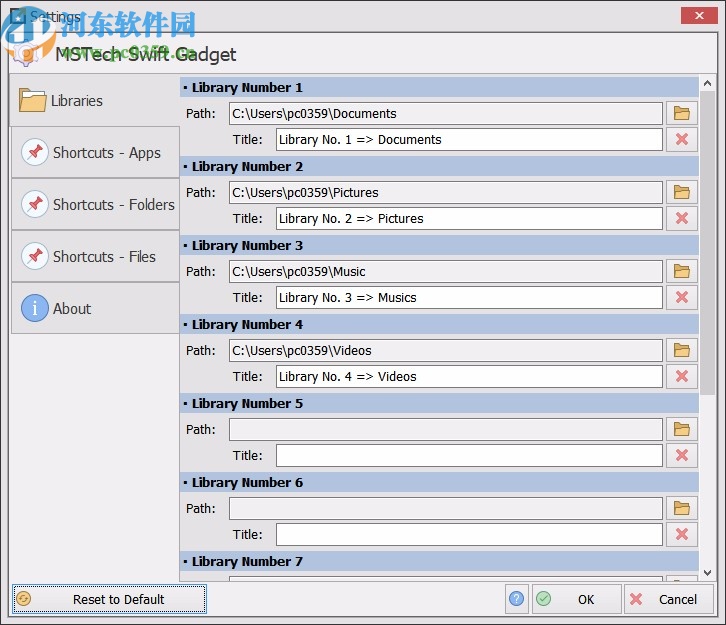Edit Library No. 4 => Videos title field
The height and width of the screenshot is (625, 726).
click(x=469, y=376)
